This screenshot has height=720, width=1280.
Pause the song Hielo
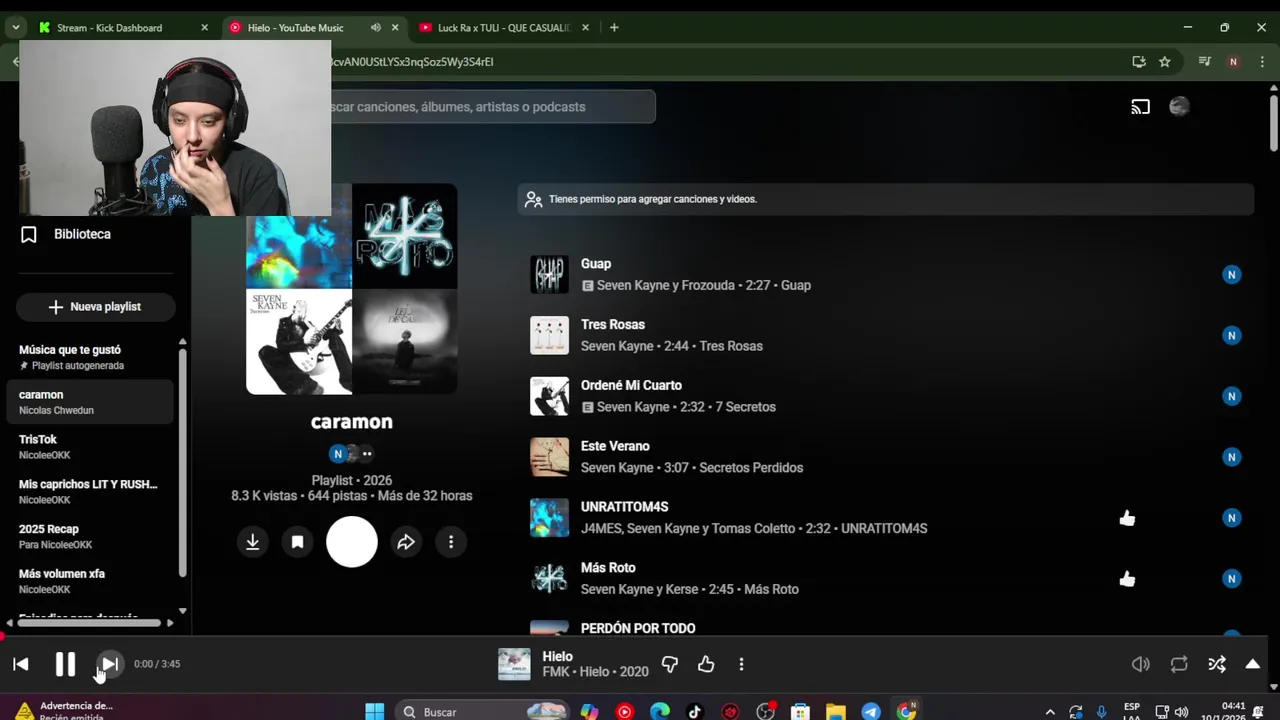(x=65, y=664)
